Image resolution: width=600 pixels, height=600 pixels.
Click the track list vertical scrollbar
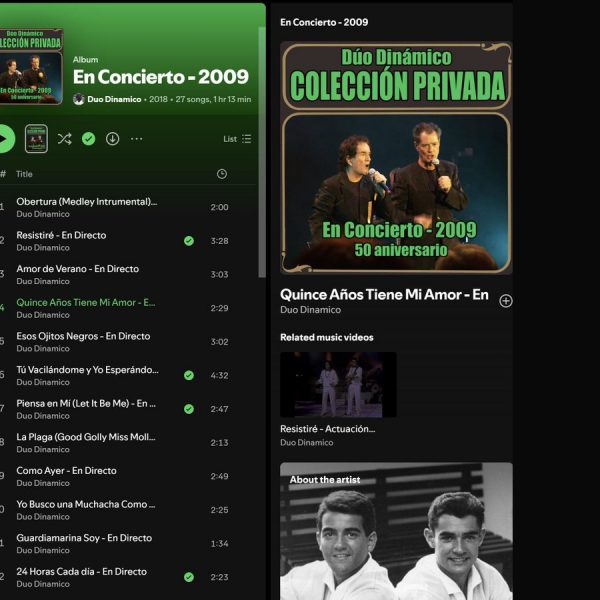[262, 152]
